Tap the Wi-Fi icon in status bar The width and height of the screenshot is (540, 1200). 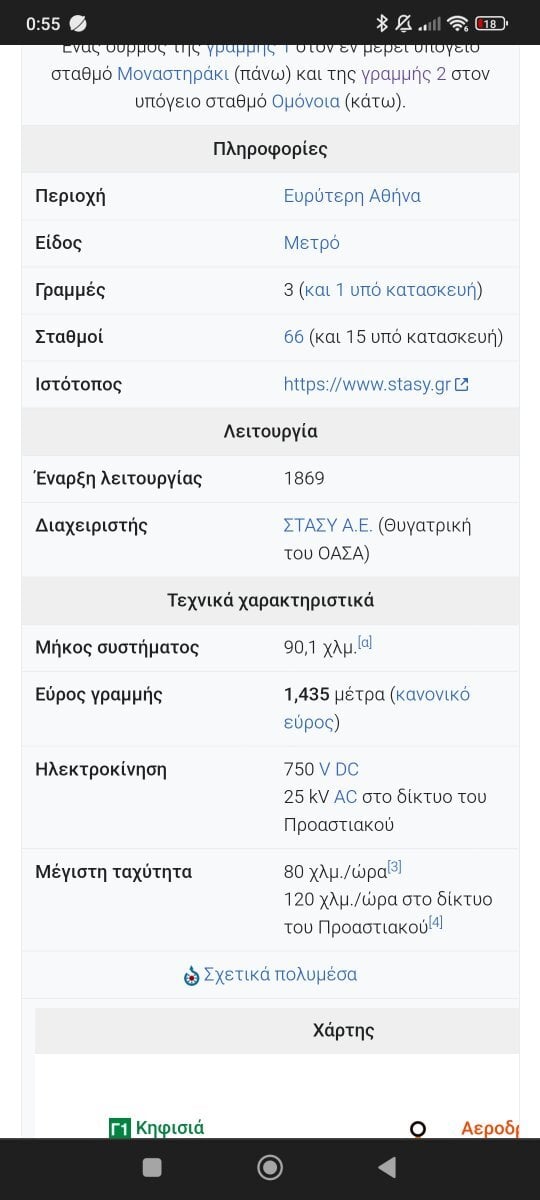458,22
